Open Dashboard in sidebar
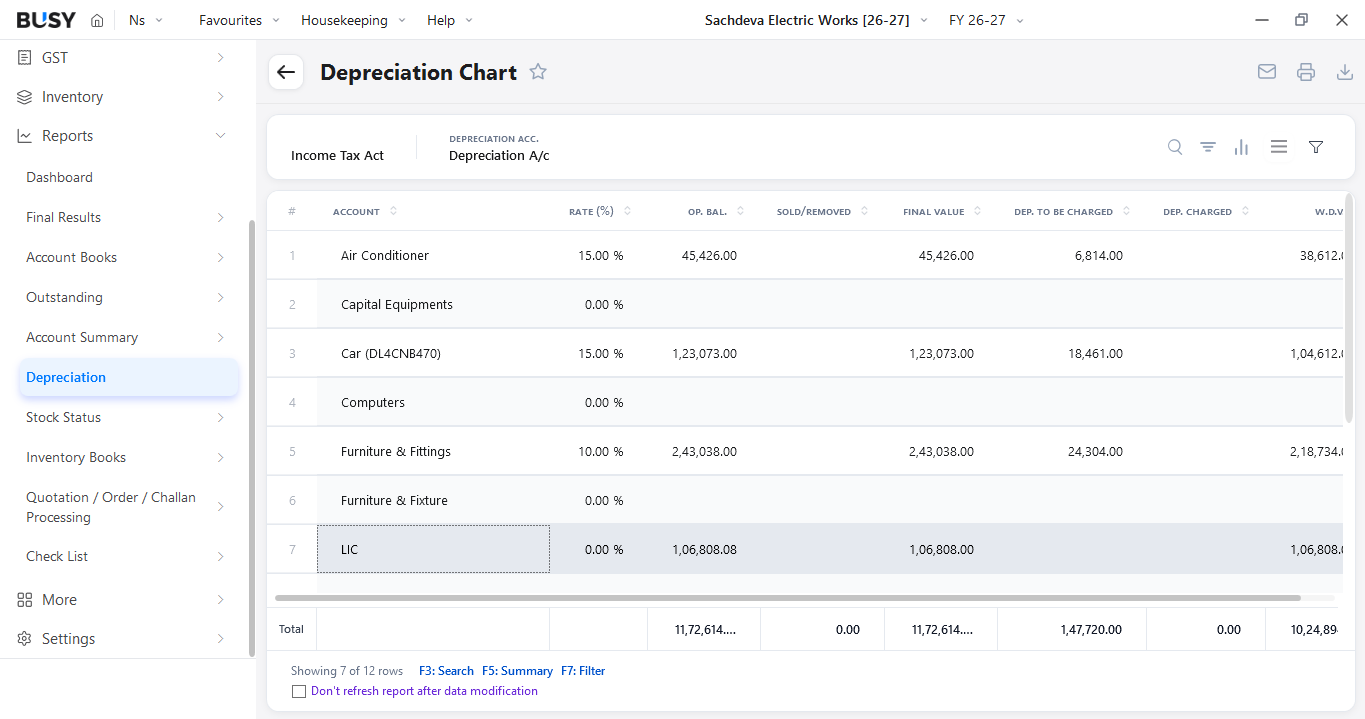The height and width of the screenshot is (719, 1365). [x=59, y=177]
